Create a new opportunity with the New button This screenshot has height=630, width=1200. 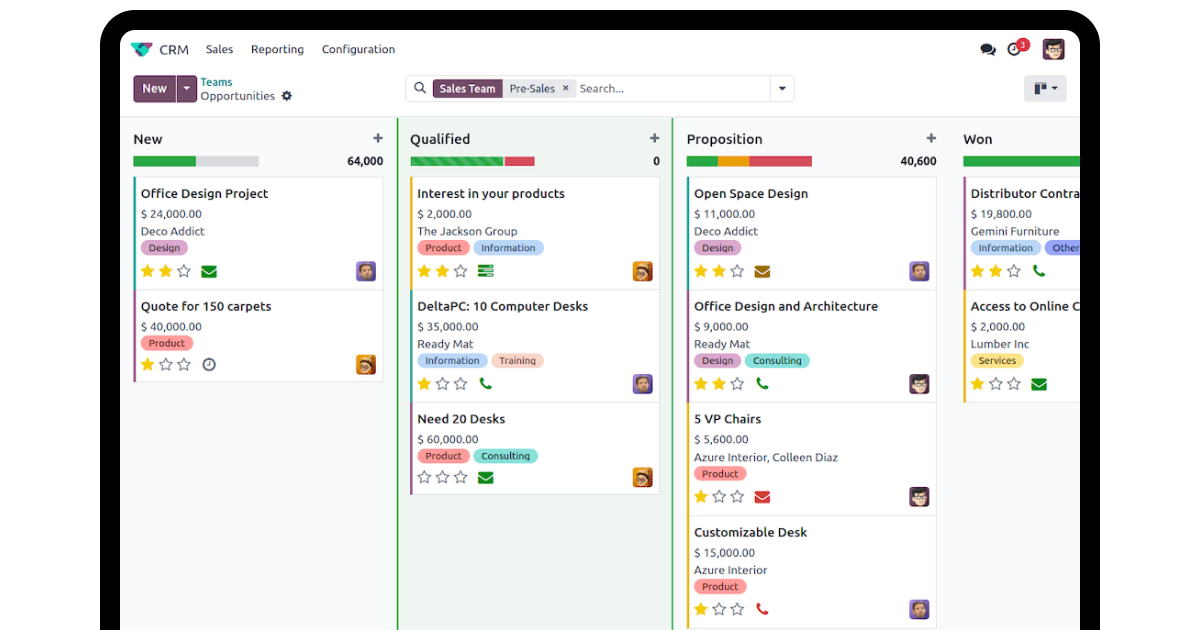point(155,89)
